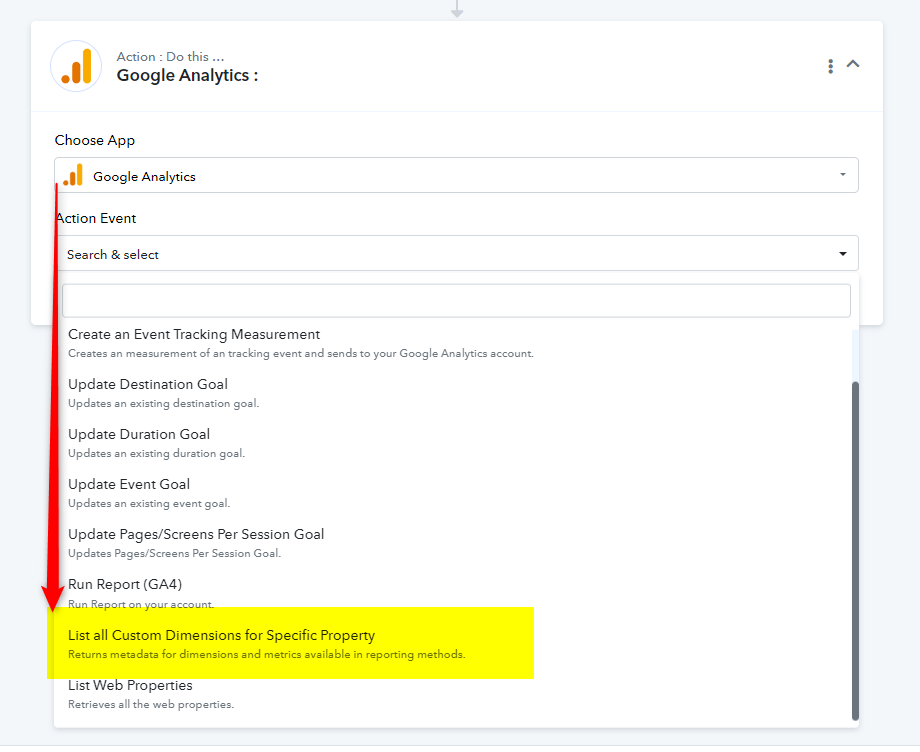This screenshot has height=752, width=920.
Task: Choose 'Update Pages/Screens Per Session Goal'
Action: [196, 535]
